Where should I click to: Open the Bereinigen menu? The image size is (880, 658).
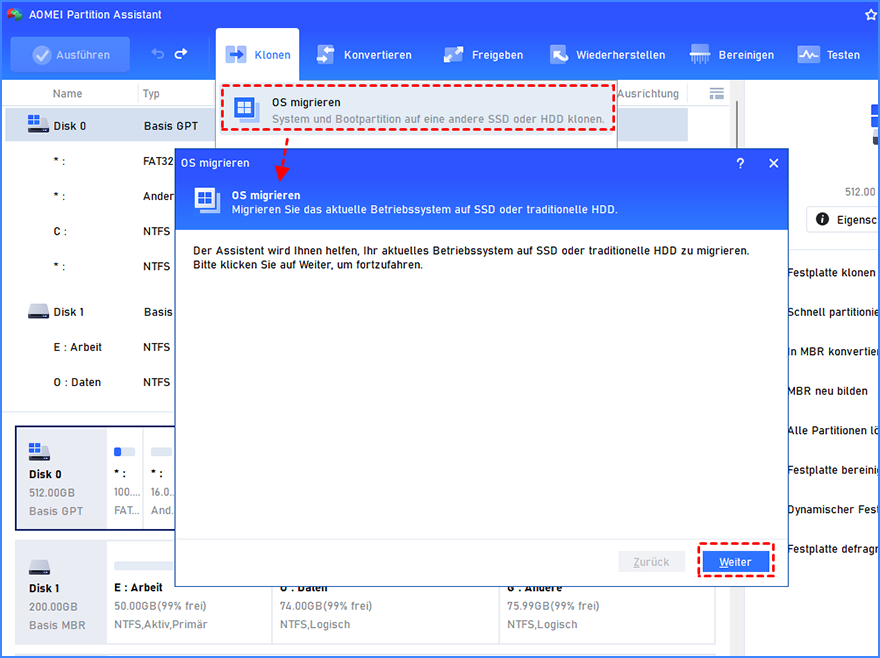(731, 55)
